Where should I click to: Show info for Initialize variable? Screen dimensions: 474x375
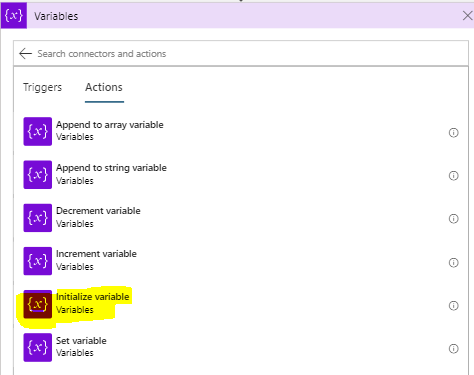(453, 306)
